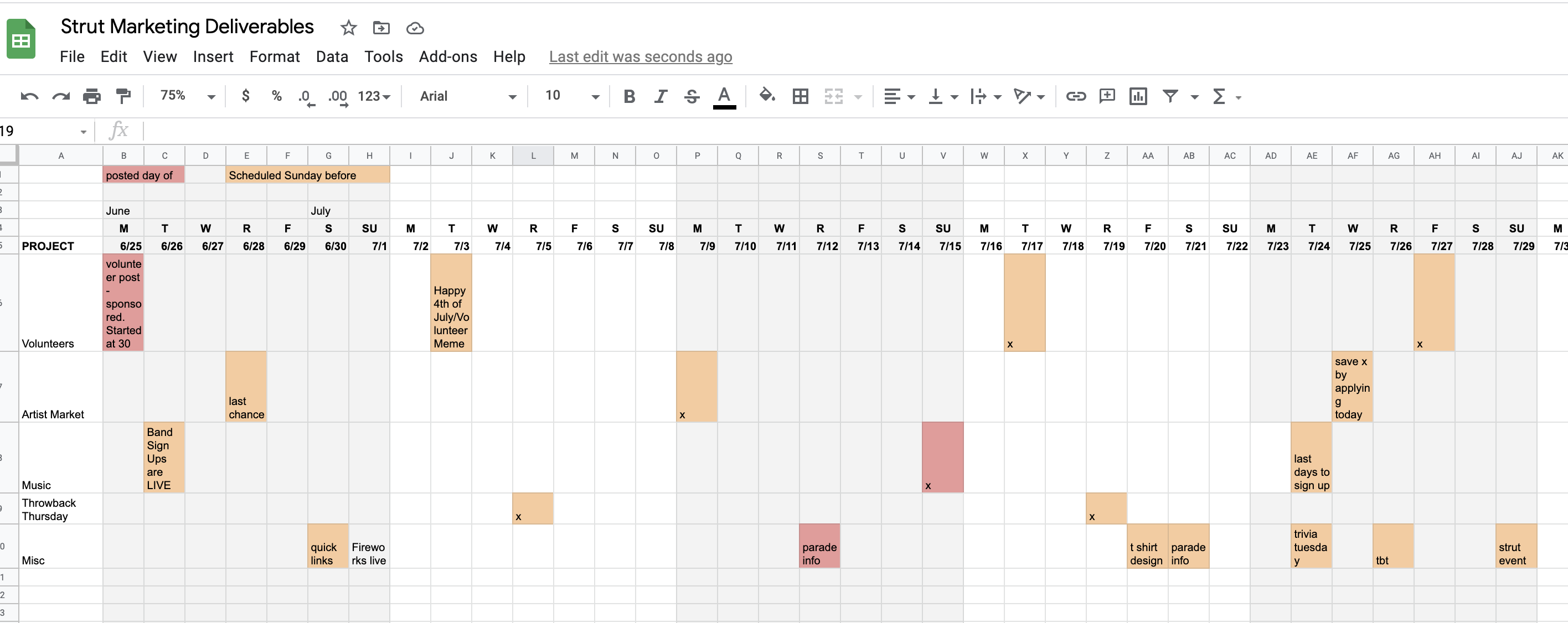Image resolution: width=1568 pixels, height=623 pixels.
Task: Toggle bold formatting
Action: click(x=630, y=96)
